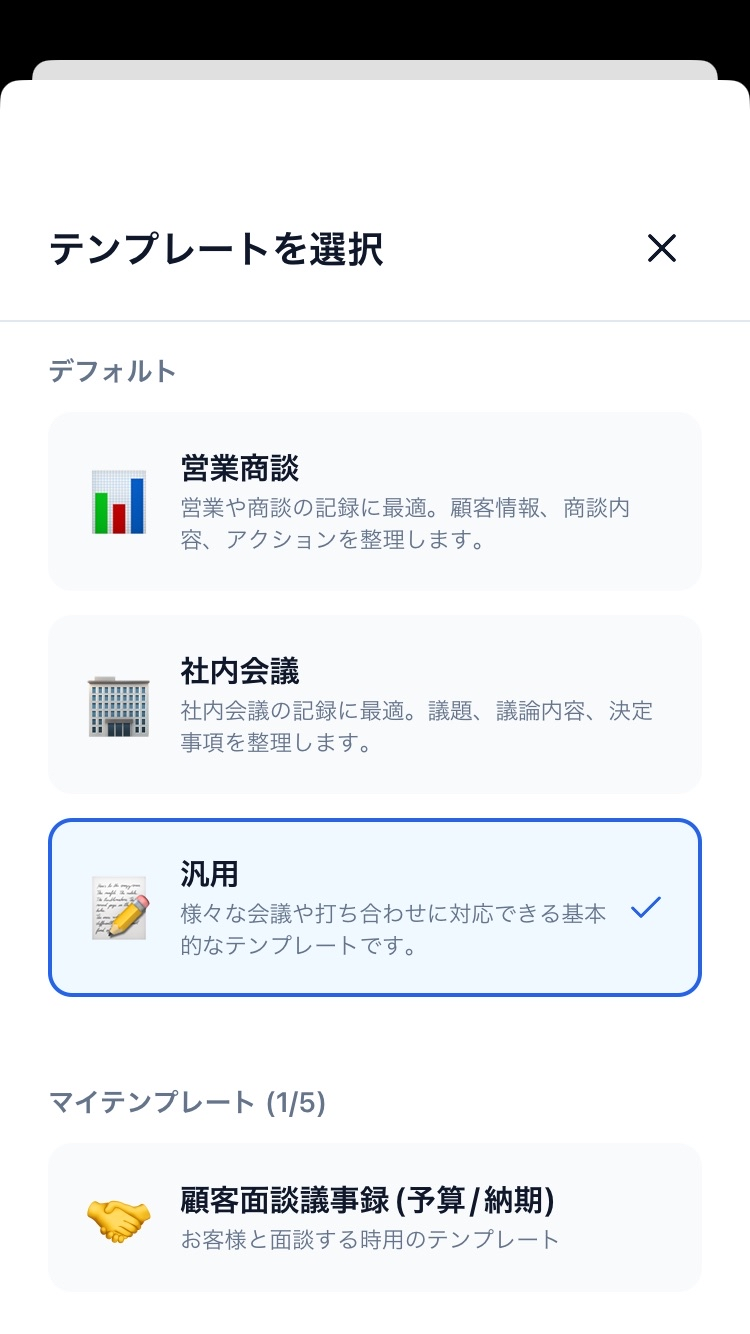Viewport: 750px width, 1334px height.
Task: Tap the black backdrop above the sheet
Action: point(375,28)
